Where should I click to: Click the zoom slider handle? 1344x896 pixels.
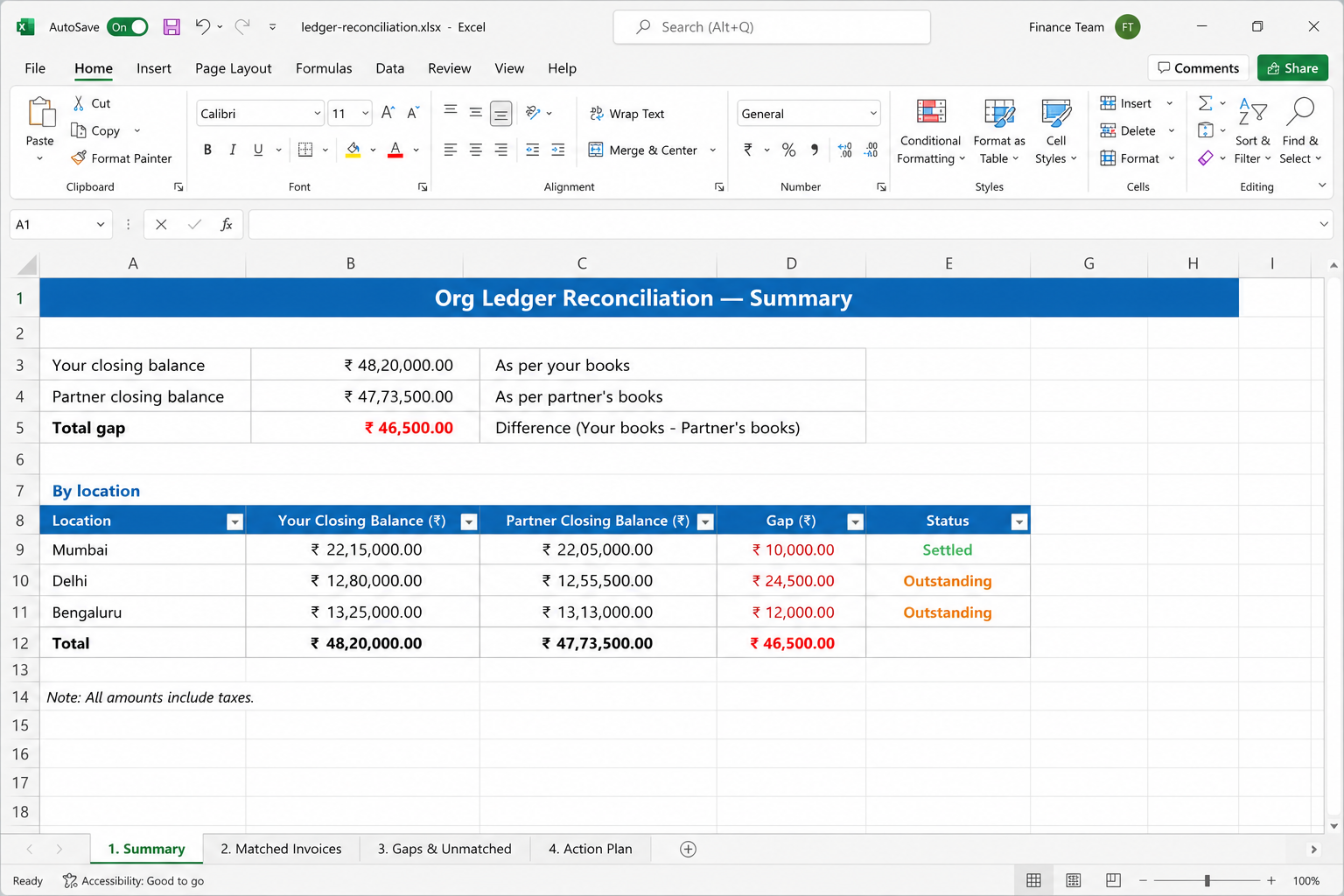(1207, 880)
